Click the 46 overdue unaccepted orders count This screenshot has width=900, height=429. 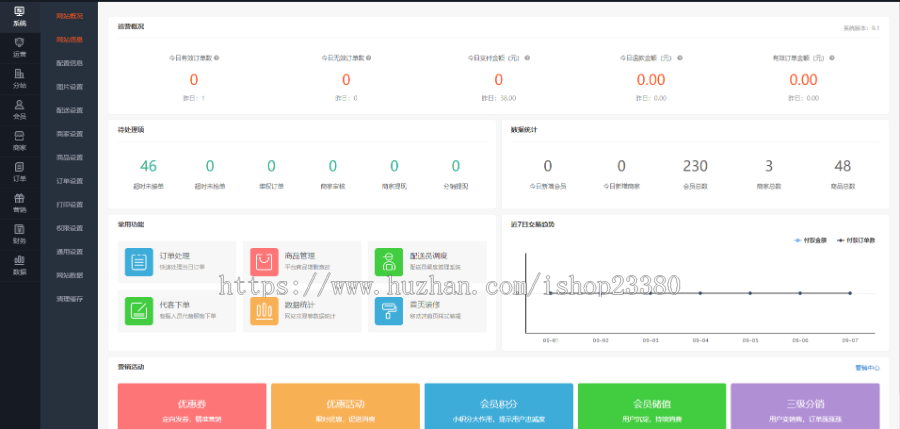point(148,167)
